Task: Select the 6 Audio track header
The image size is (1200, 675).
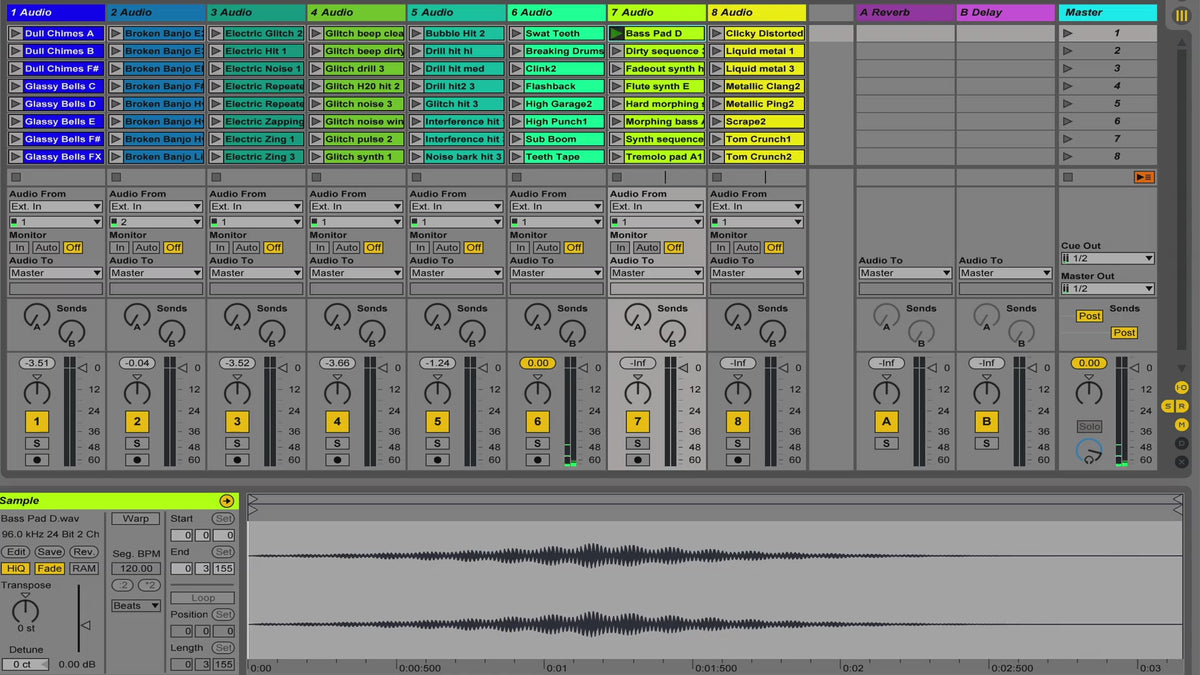Action: click(x=556, y=13)
